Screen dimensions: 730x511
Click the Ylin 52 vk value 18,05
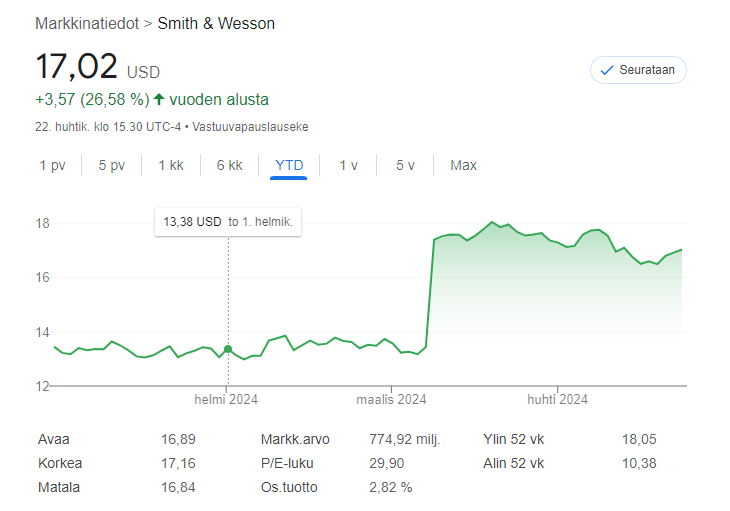click(x=639, y=439)
